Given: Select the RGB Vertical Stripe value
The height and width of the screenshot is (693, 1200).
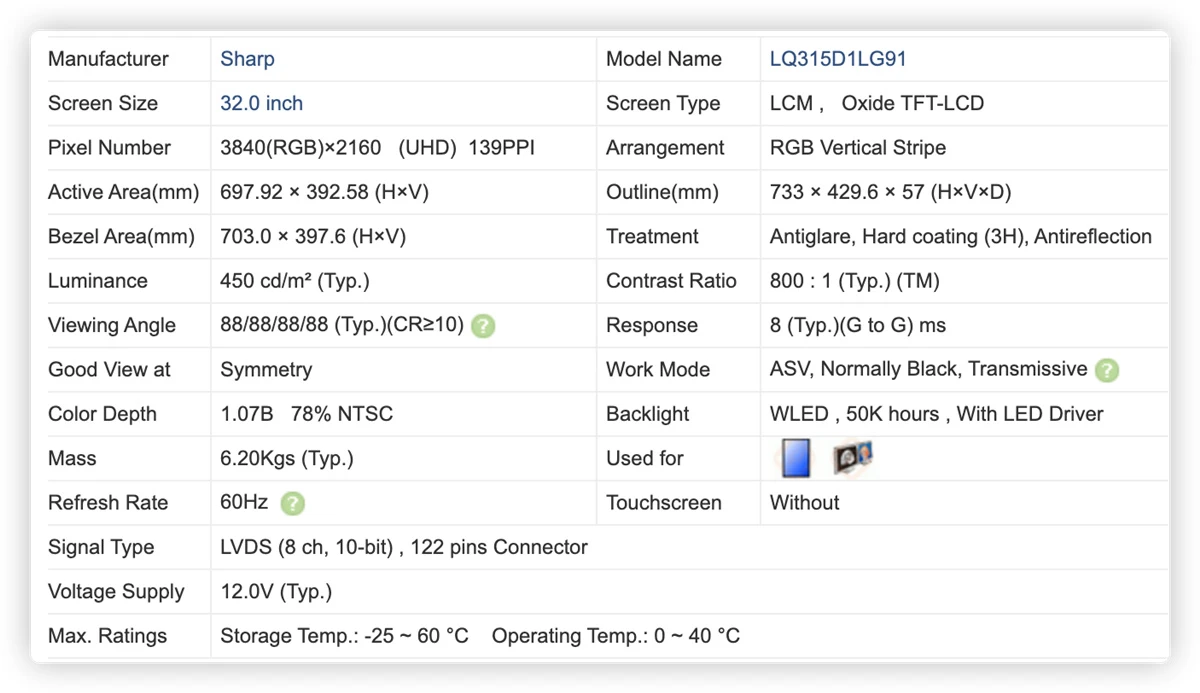Looking at the screenshot, I should pyautogui.click(x=858, y=148).
